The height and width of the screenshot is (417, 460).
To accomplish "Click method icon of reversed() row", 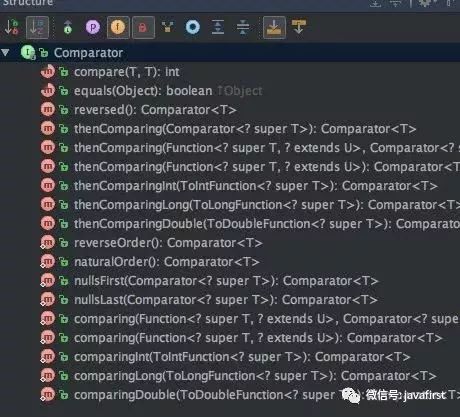I will pyautogui.click(x=47, y=109).
